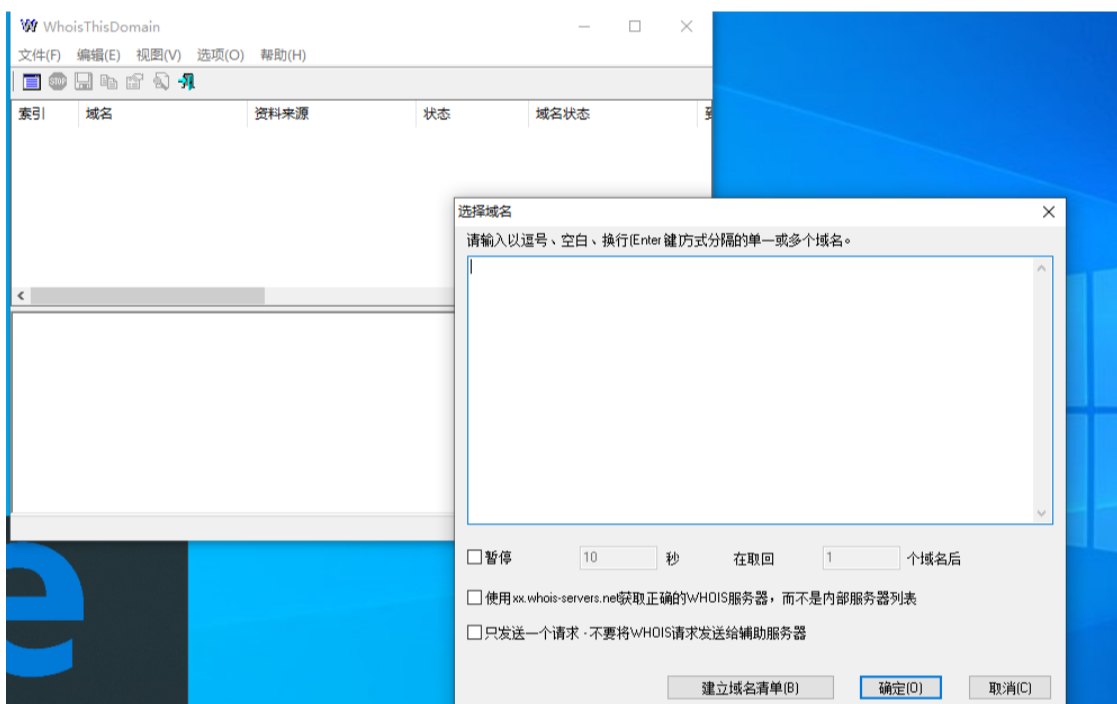Image resolution: width=1117 pixels, height=704 pixels.
Task: Click the domain count field showing 1
Action: (861, 558)
